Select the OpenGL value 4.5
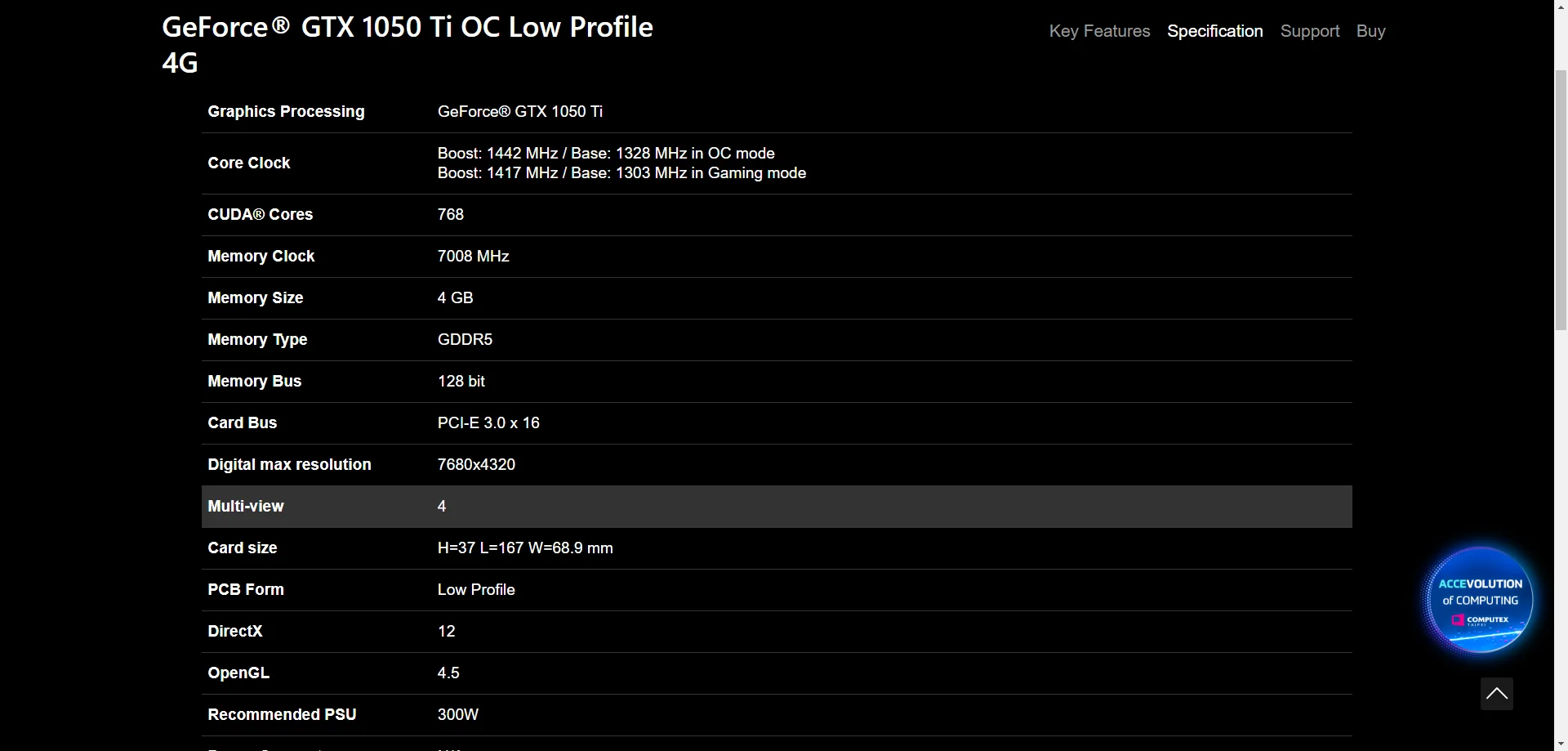The width and height of the screenshot is (1568, 751). (448, 673)
